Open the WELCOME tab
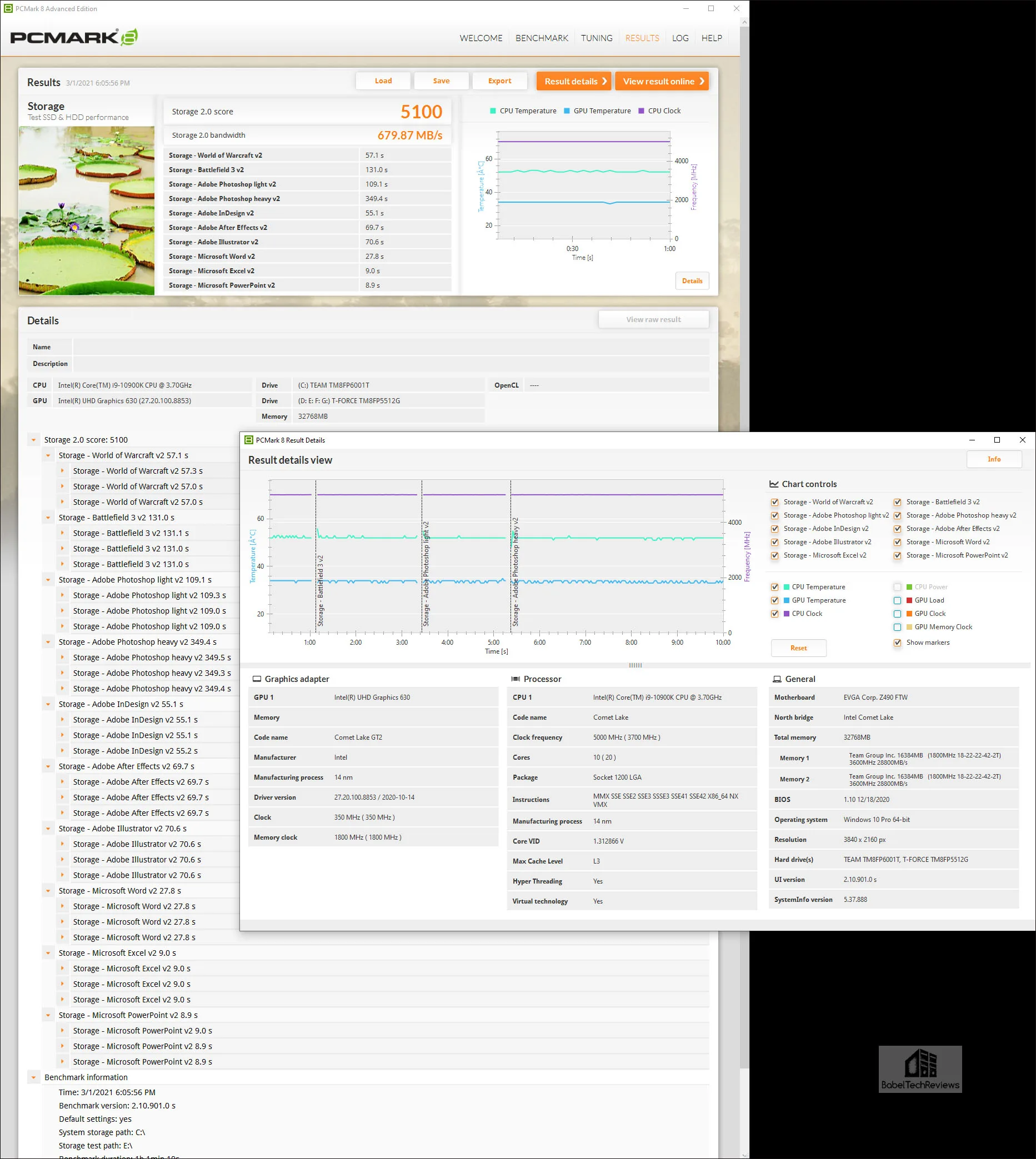 coord(481,38)
